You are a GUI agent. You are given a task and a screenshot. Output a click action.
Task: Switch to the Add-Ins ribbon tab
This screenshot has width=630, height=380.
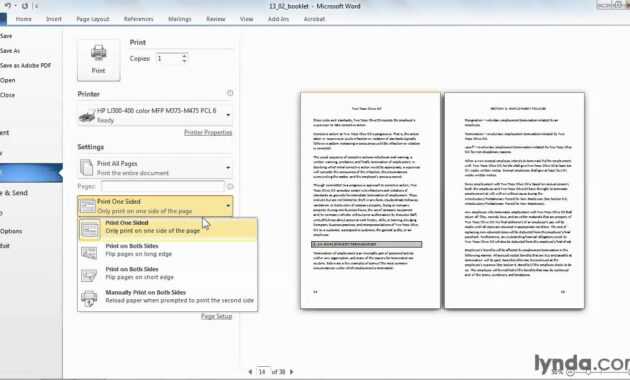tap(278, 19)
